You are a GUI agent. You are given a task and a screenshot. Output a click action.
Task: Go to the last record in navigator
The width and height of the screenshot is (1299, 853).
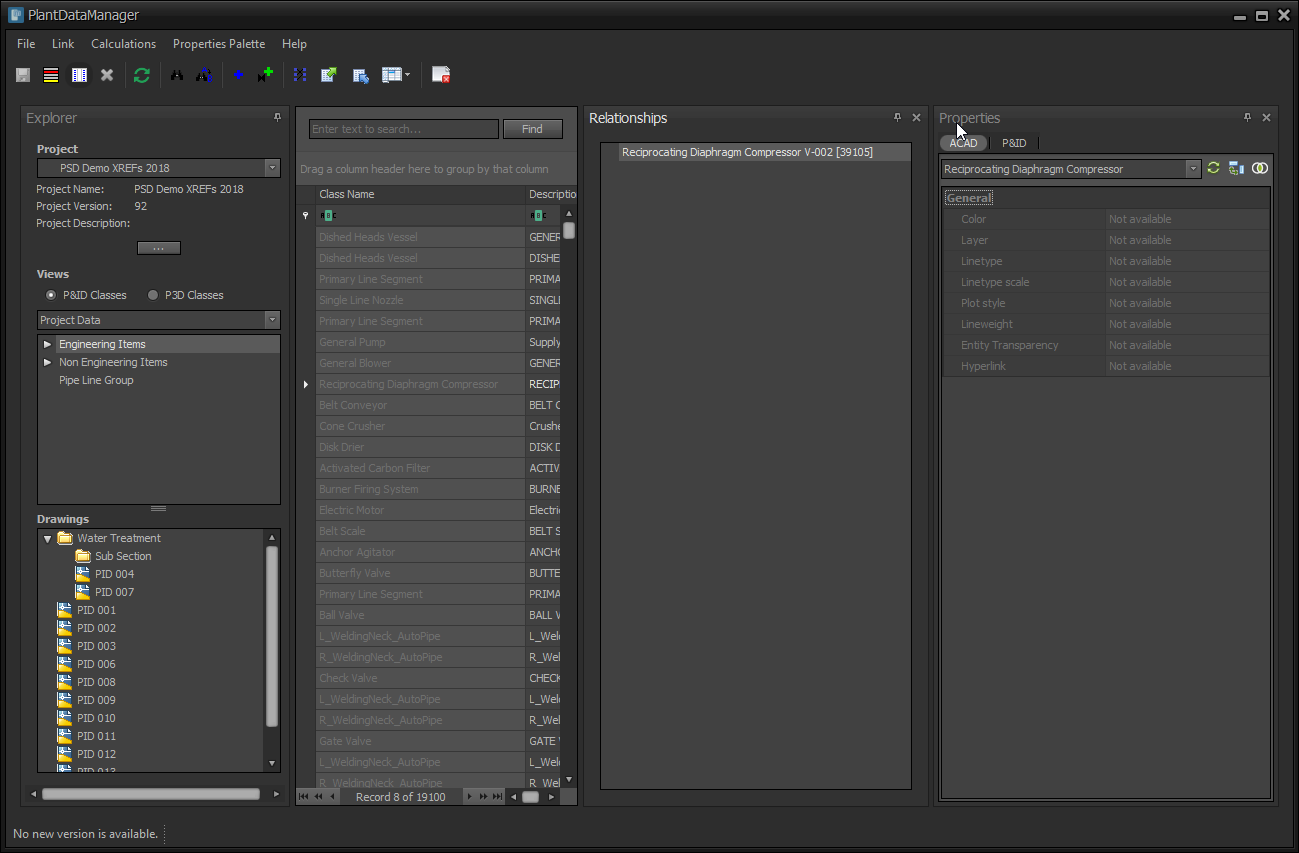pyautogui.click(x=497, y=797)
